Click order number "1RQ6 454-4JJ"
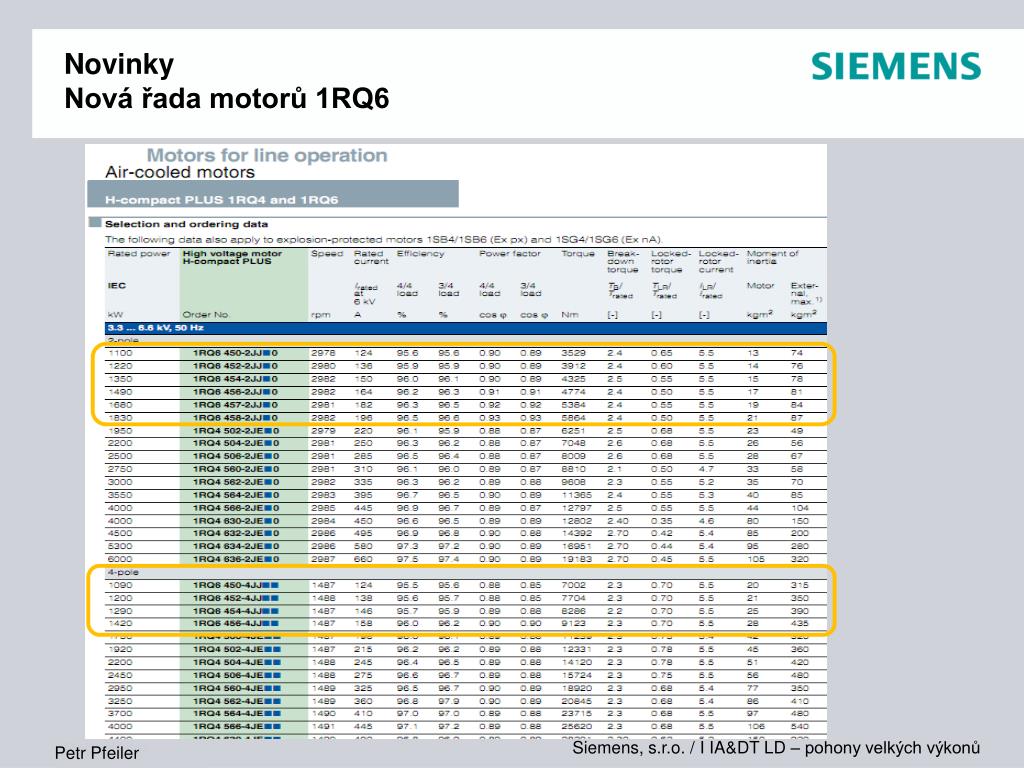This screenshot has width=1024, height=768. 236,611
